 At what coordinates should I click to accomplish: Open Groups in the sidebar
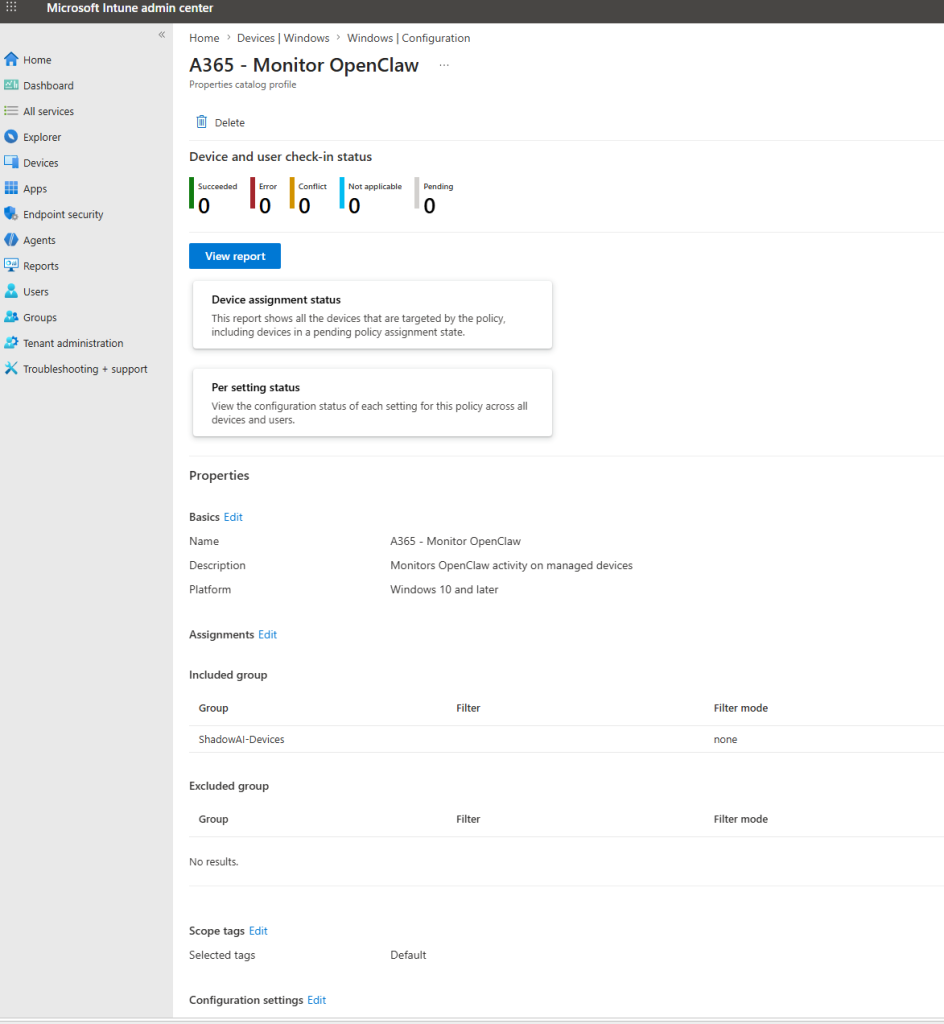click(40, 317)
